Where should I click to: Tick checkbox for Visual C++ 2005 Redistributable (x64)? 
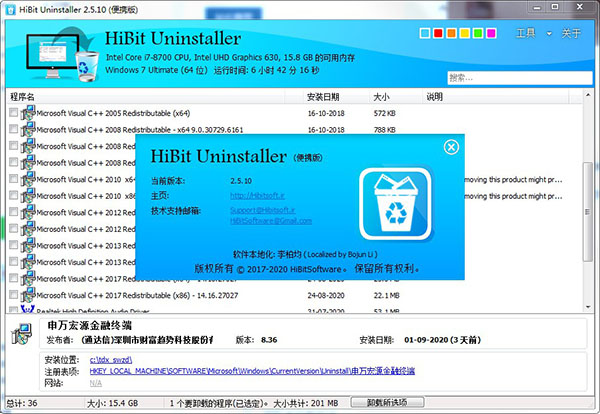pyautogui.click(x=13, y=112)
